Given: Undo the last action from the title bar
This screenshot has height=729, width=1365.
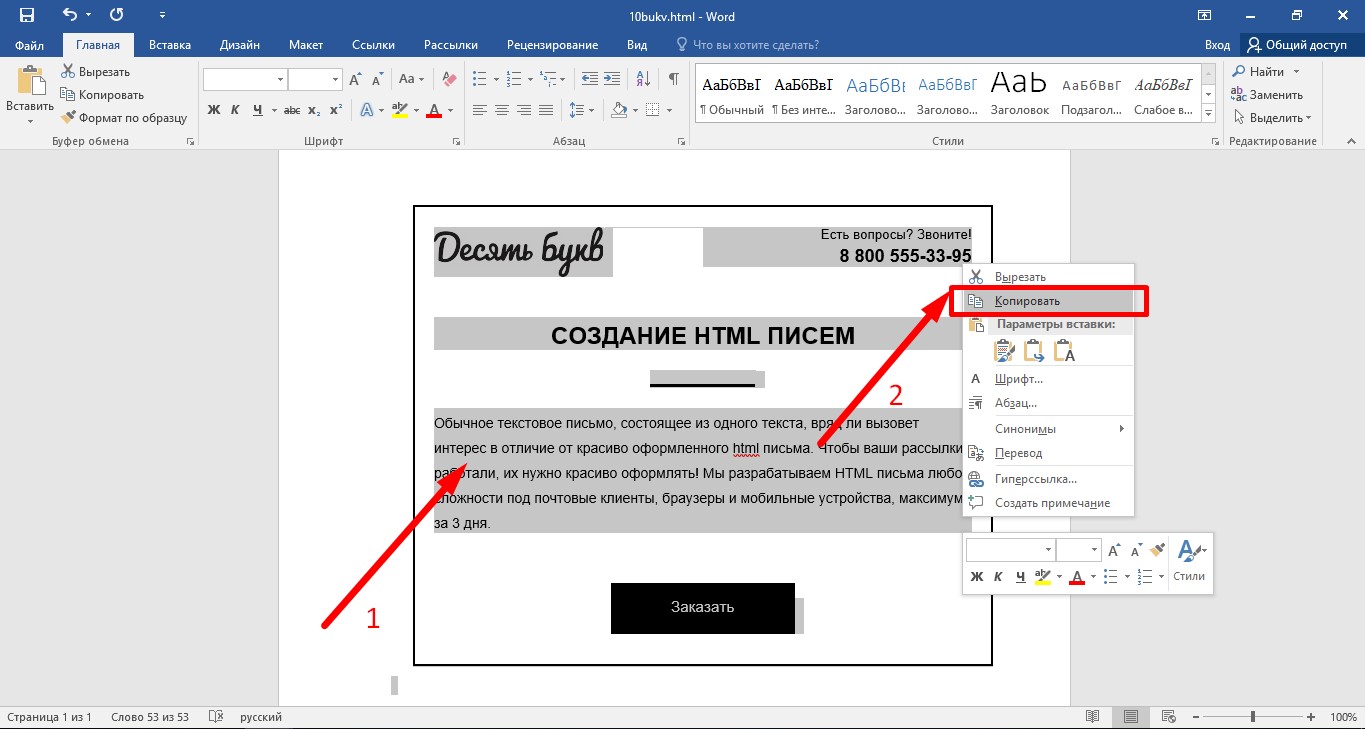Looking at the screenshot, I should 69,15.
